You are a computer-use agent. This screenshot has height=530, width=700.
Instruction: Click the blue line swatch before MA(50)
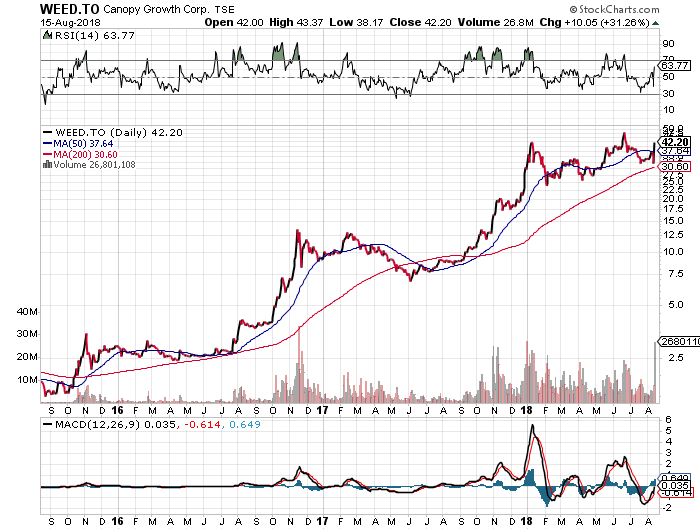pyautogui.click(x=47, y=143)
